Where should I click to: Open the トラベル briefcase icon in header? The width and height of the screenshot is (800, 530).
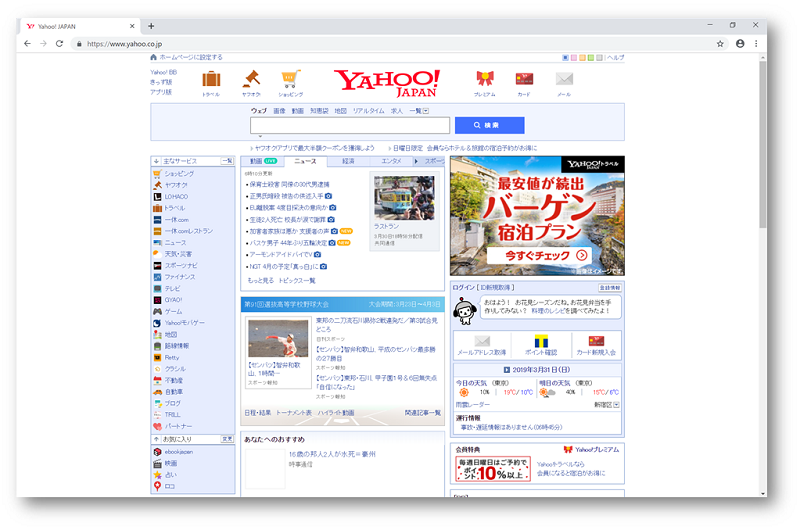(211, 80)
